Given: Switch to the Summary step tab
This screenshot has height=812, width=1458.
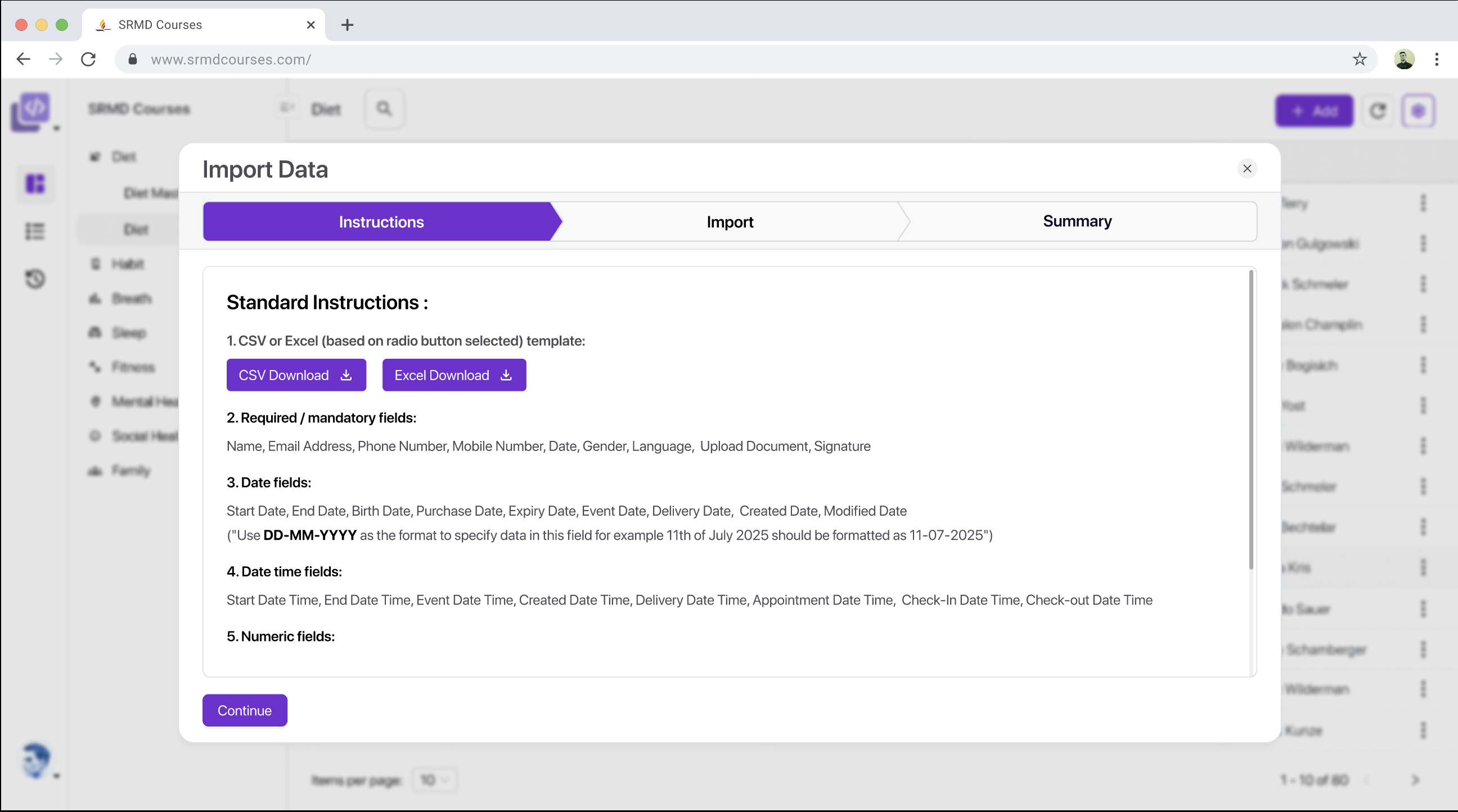Looking at the screenshot, I should click(1077, 221).
